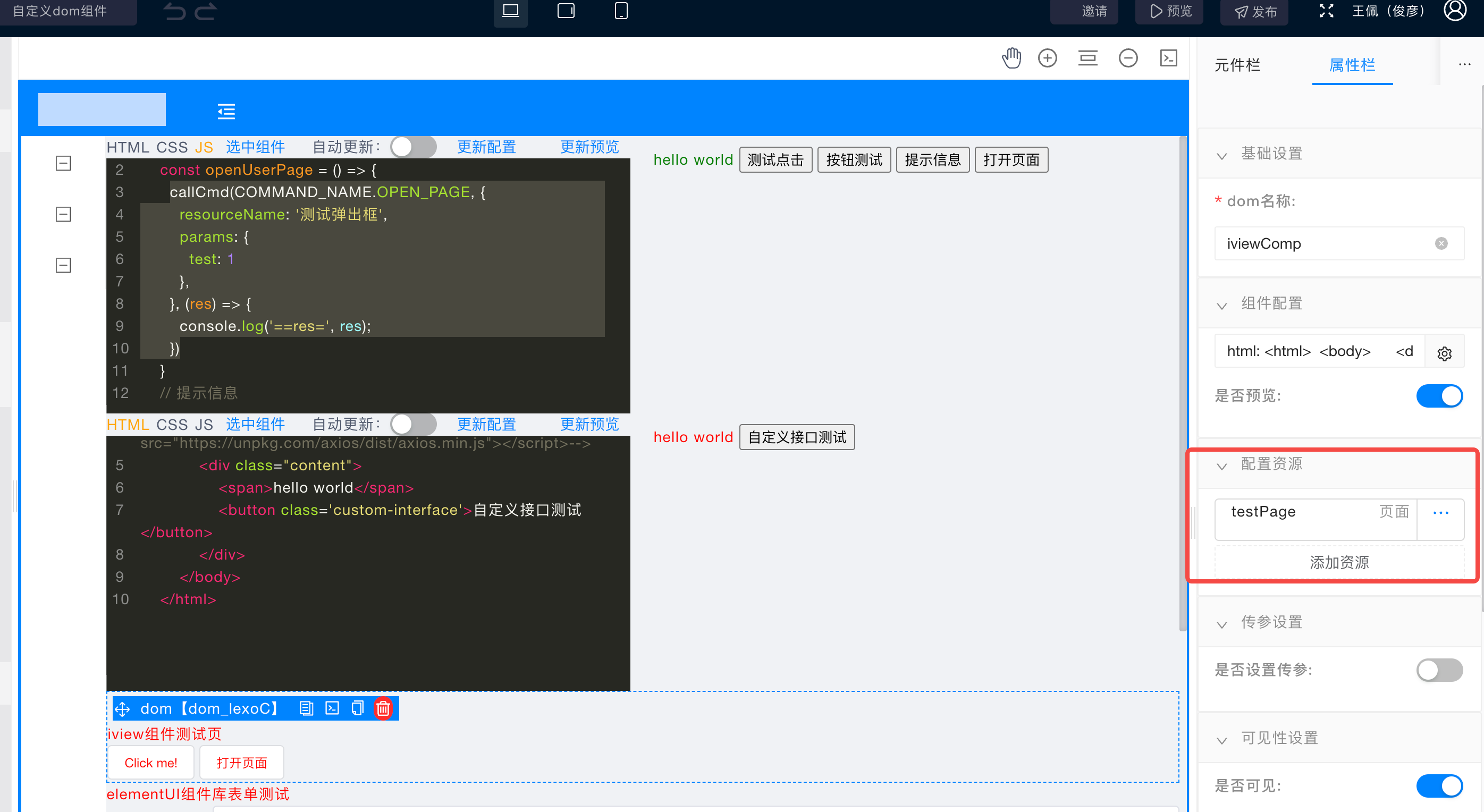Open JS tab in second editor
The width and height of the screenshot is (1484, 812).
pyautogui.click(x=204, y=425)
